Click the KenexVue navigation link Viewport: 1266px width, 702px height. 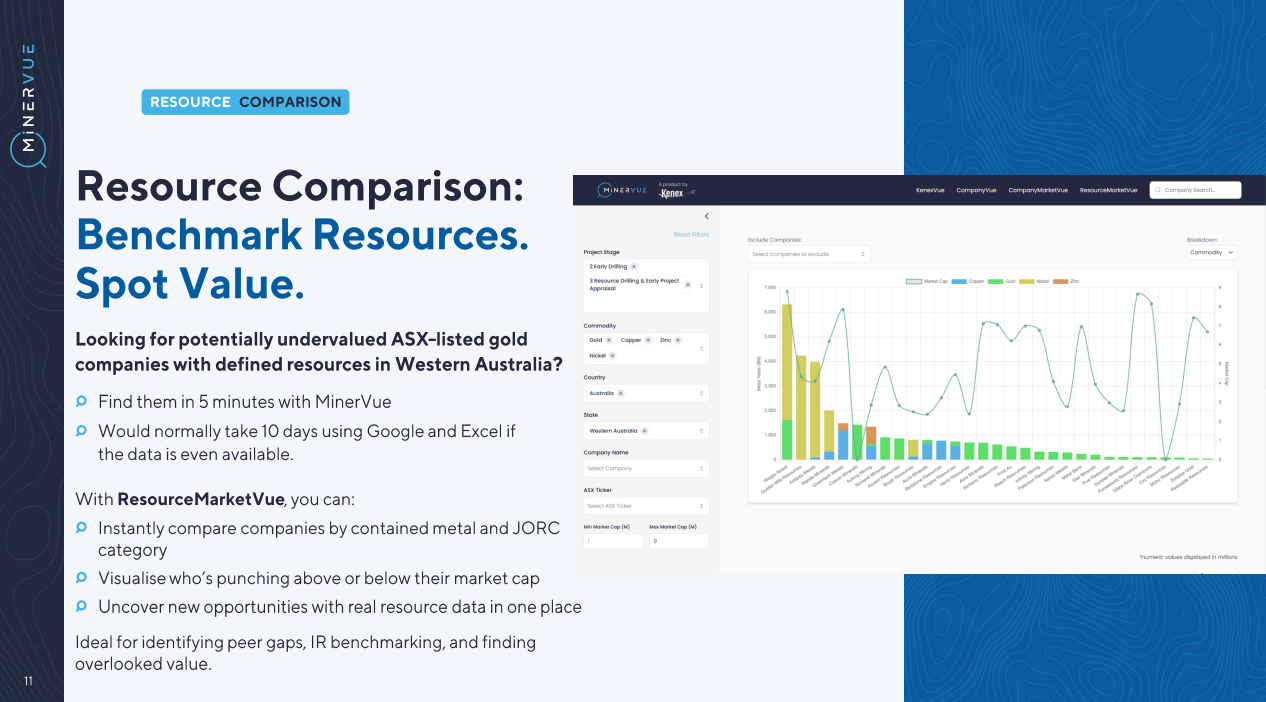[930, 190]
